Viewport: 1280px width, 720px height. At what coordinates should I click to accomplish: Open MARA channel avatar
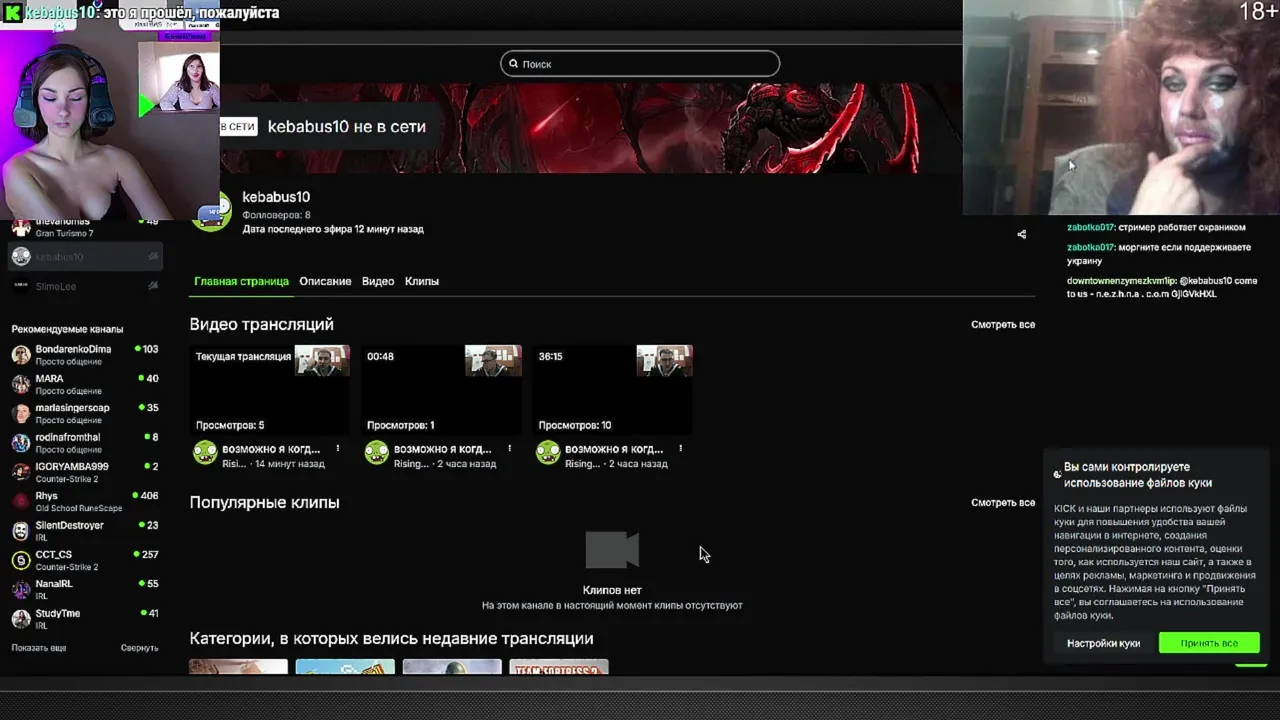pyautogui.click(x=21, y=384)
